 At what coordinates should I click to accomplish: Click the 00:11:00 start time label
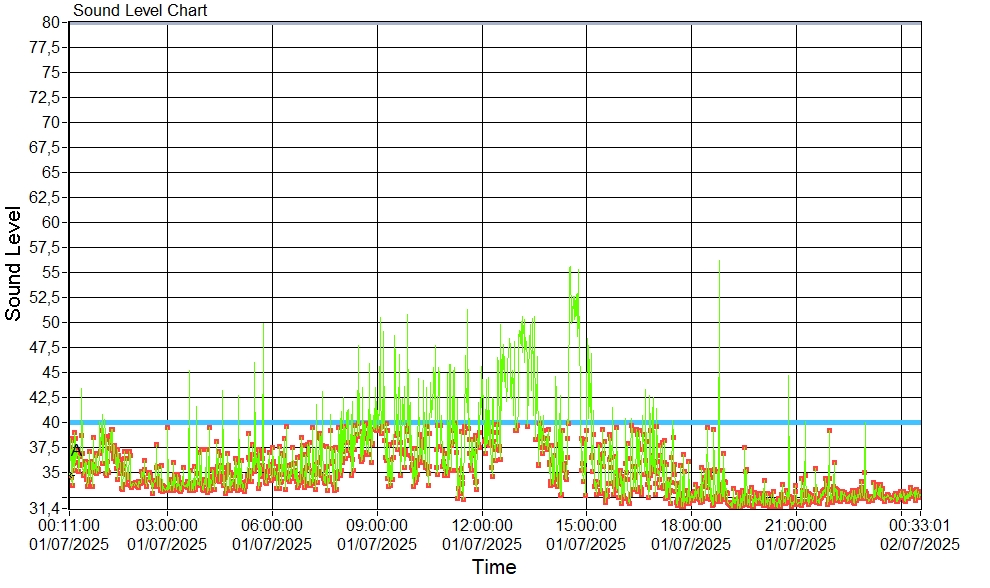click(x=68, y=524)
